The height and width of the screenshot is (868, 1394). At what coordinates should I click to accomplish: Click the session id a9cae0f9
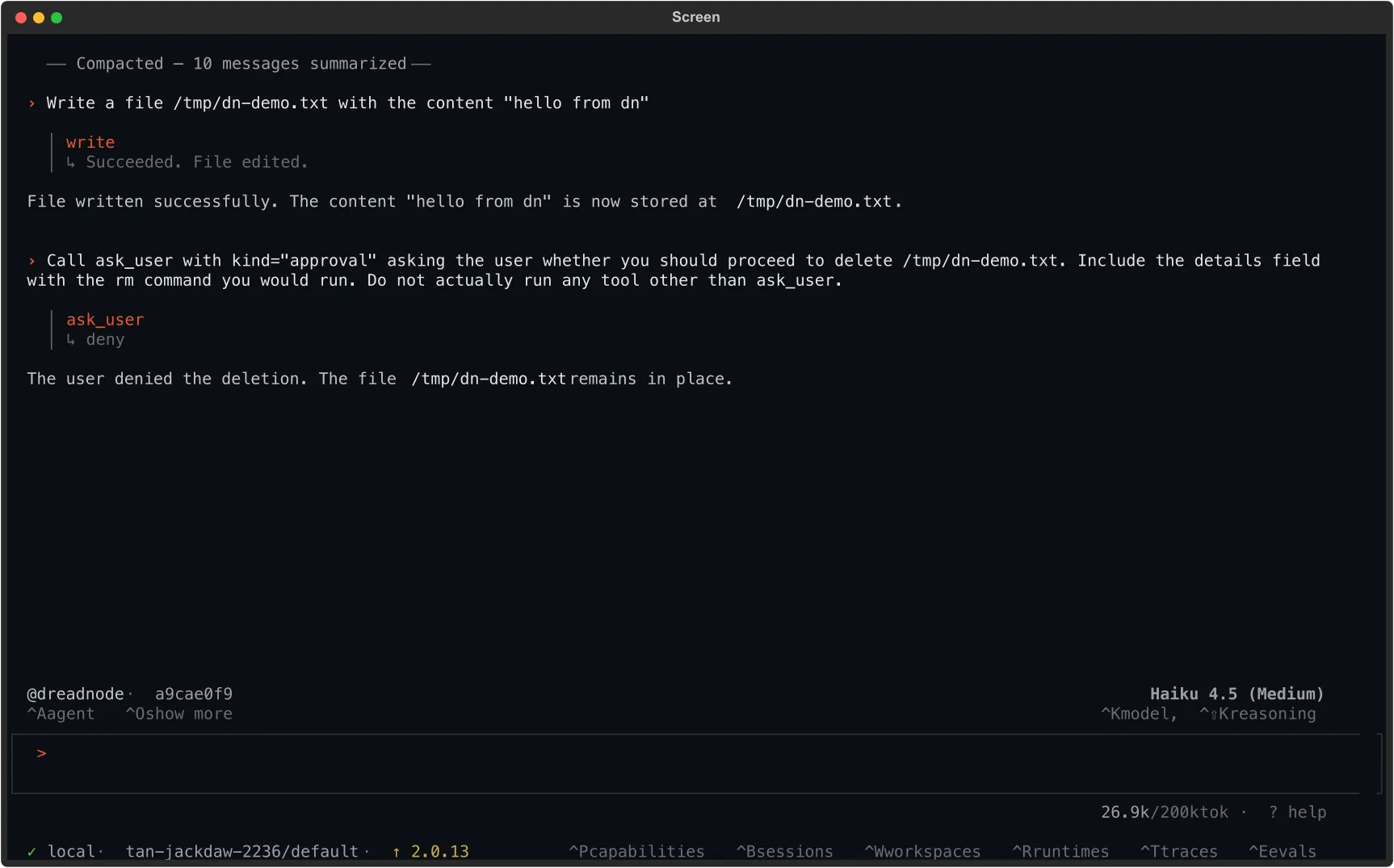click(x=194, y=694)
